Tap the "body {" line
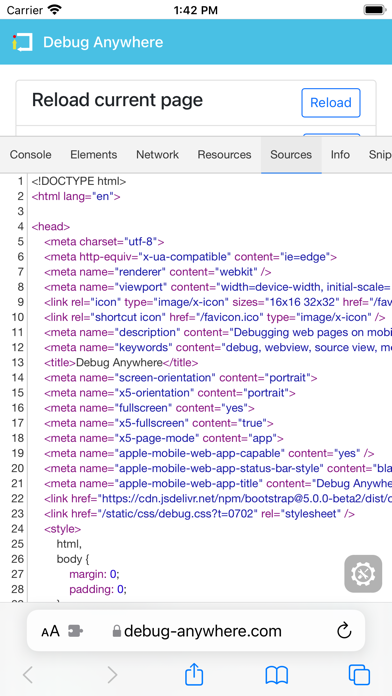The height and width of the screenshot is (696, 392). pyautogui.click(x=73, y=558)
